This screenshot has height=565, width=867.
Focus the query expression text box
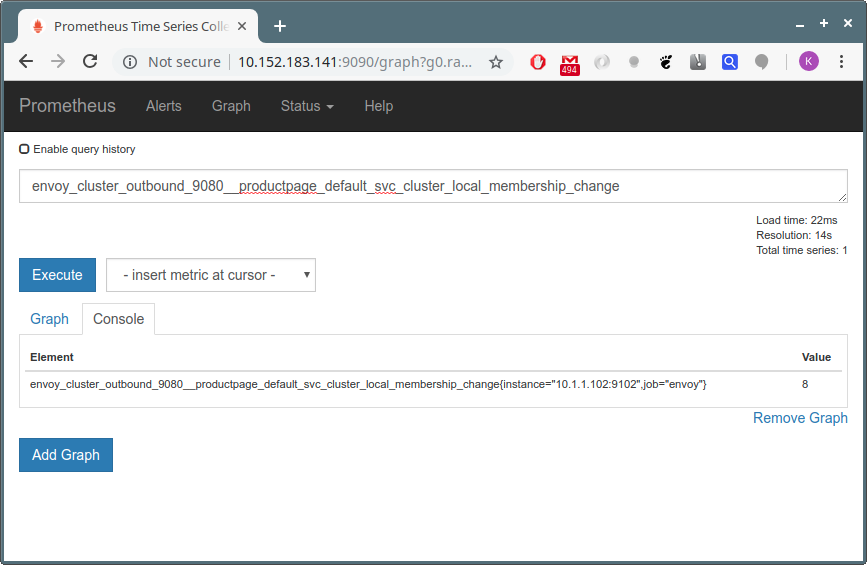point(433,186)
